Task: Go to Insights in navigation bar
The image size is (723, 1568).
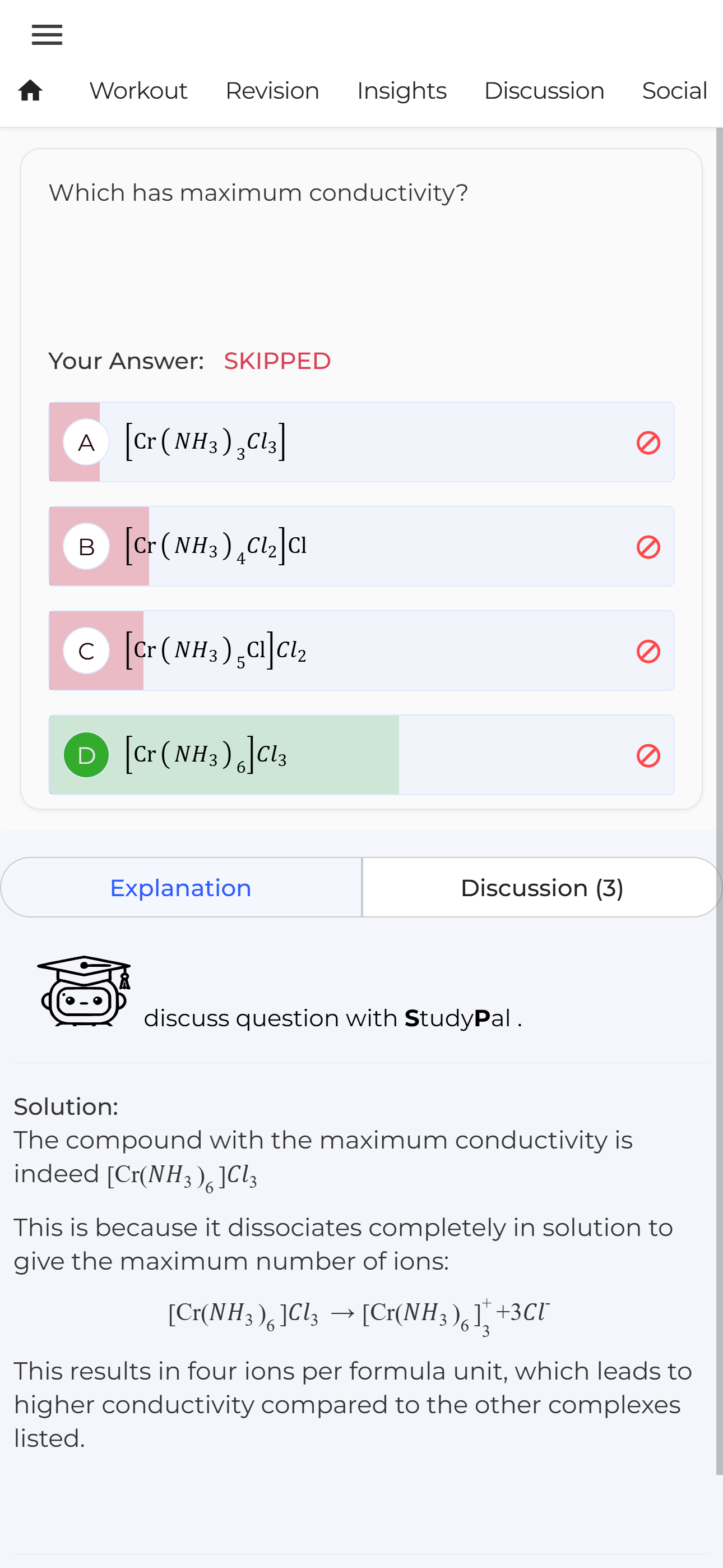Action: [402, 91]
